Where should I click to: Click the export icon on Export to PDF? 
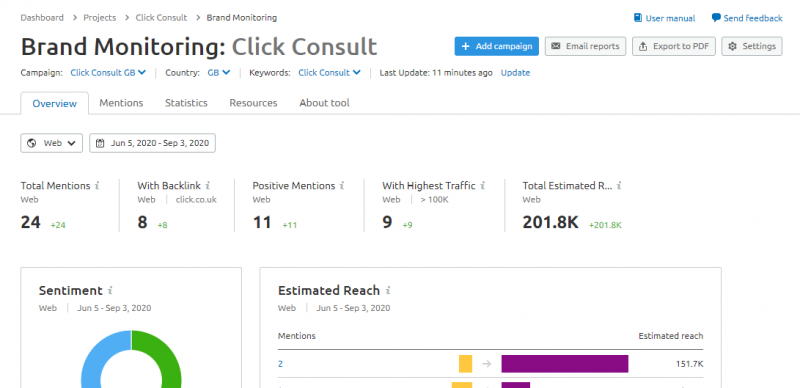[x=643, y=46]
